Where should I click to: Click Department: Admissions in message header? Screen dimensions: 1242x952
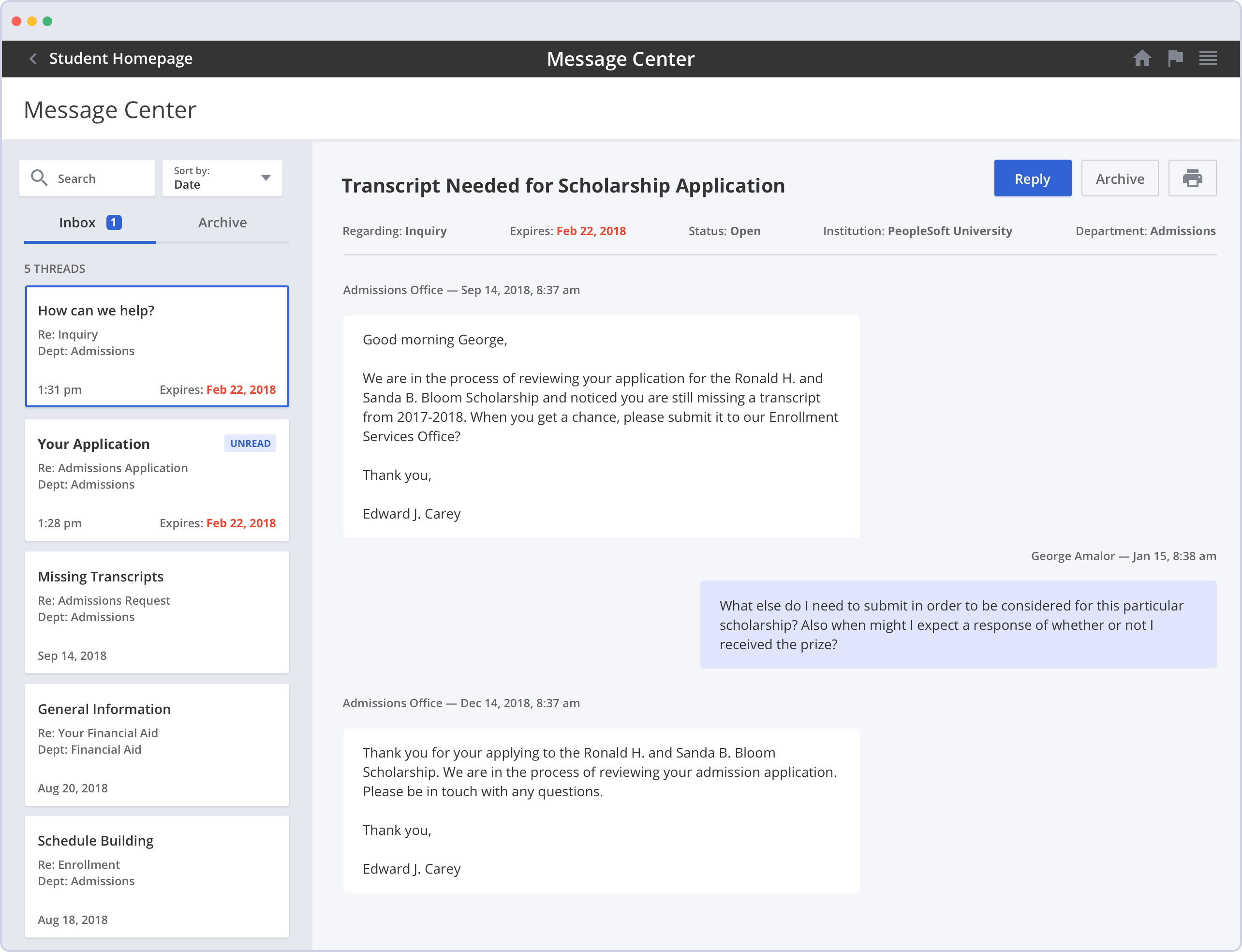pos(1145,231)
